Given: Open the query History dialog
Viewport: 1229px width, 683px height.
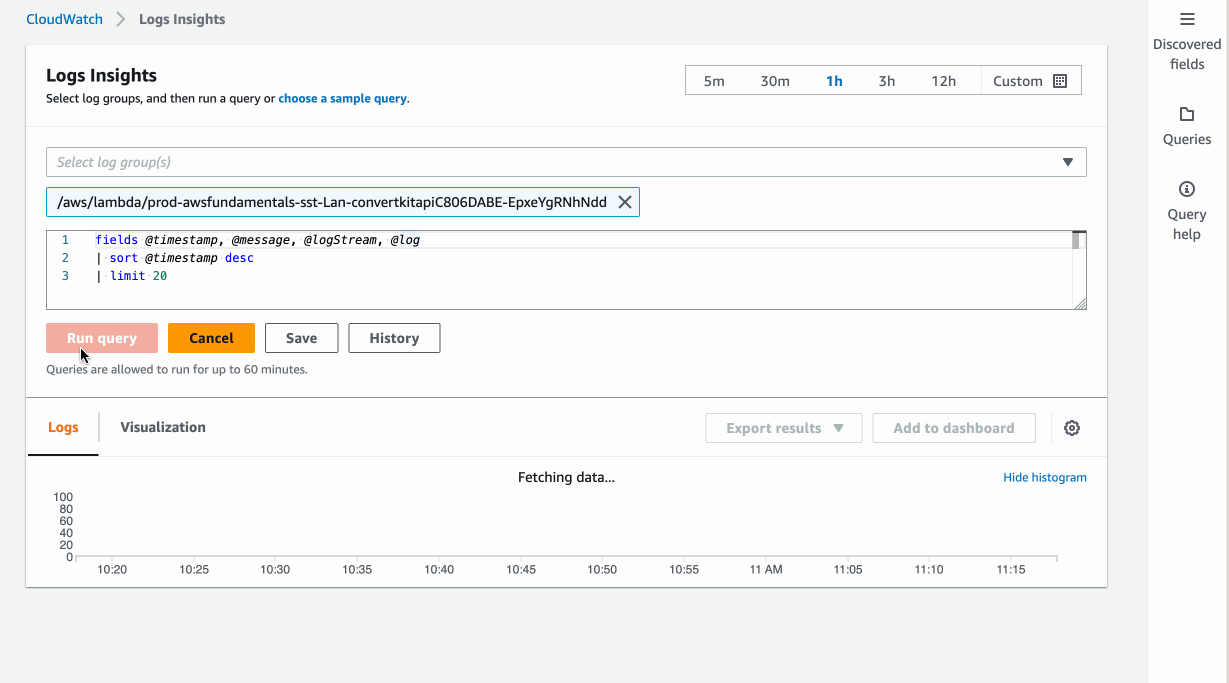Looking at the screenshot, I should pyautogui.click(x=394, y=337).
